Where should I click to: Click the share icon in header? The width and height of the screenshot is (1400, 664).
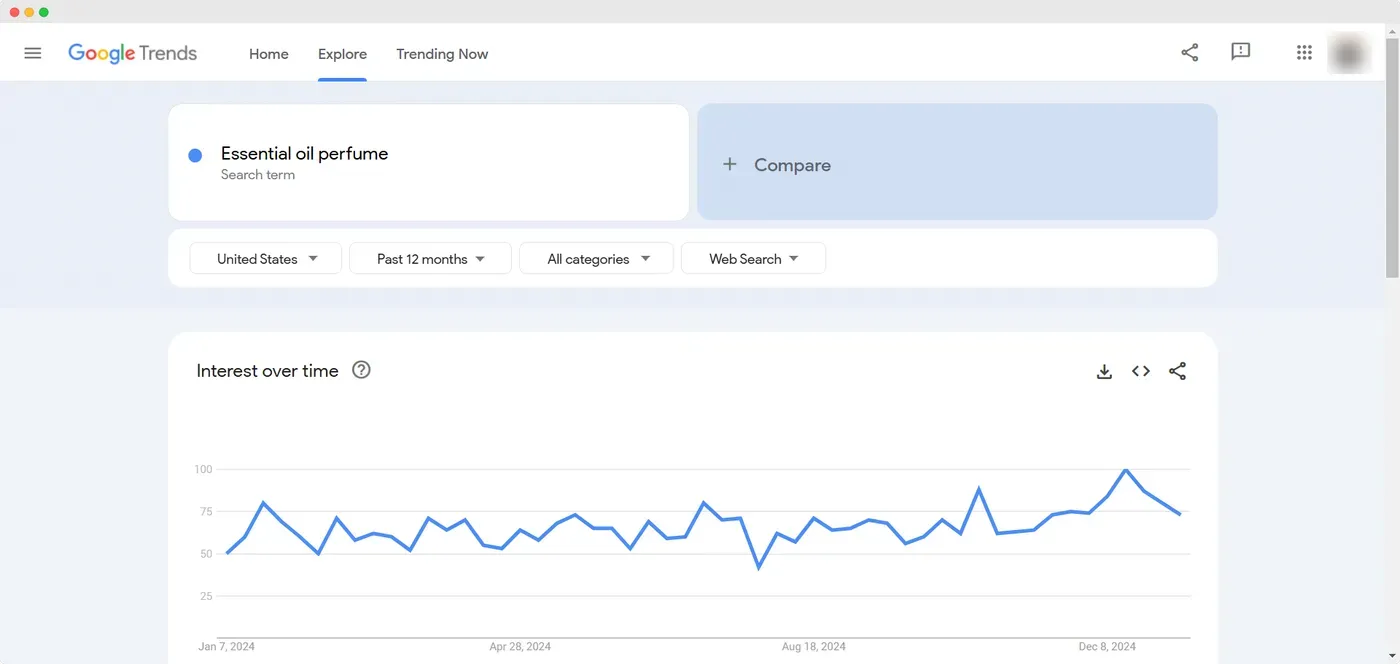(x=1190, y=53)
